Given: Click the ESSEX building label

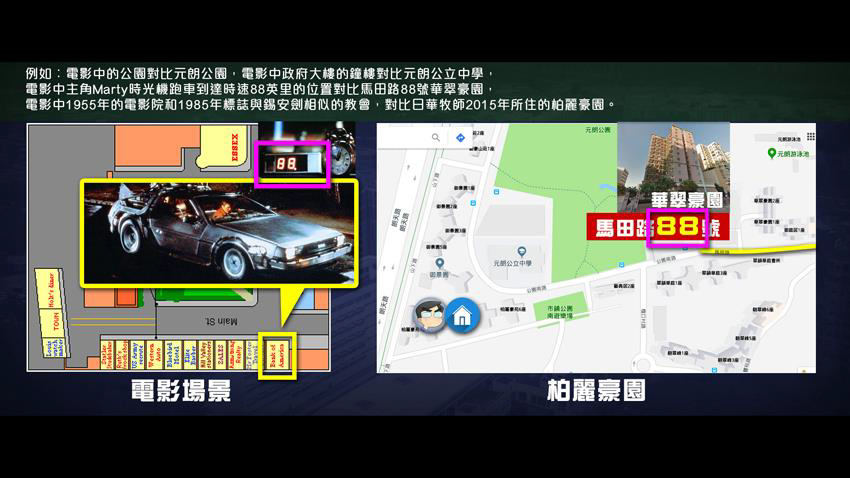Looking at the screenshot, I should pyautogui.click(x=235, y=147).
